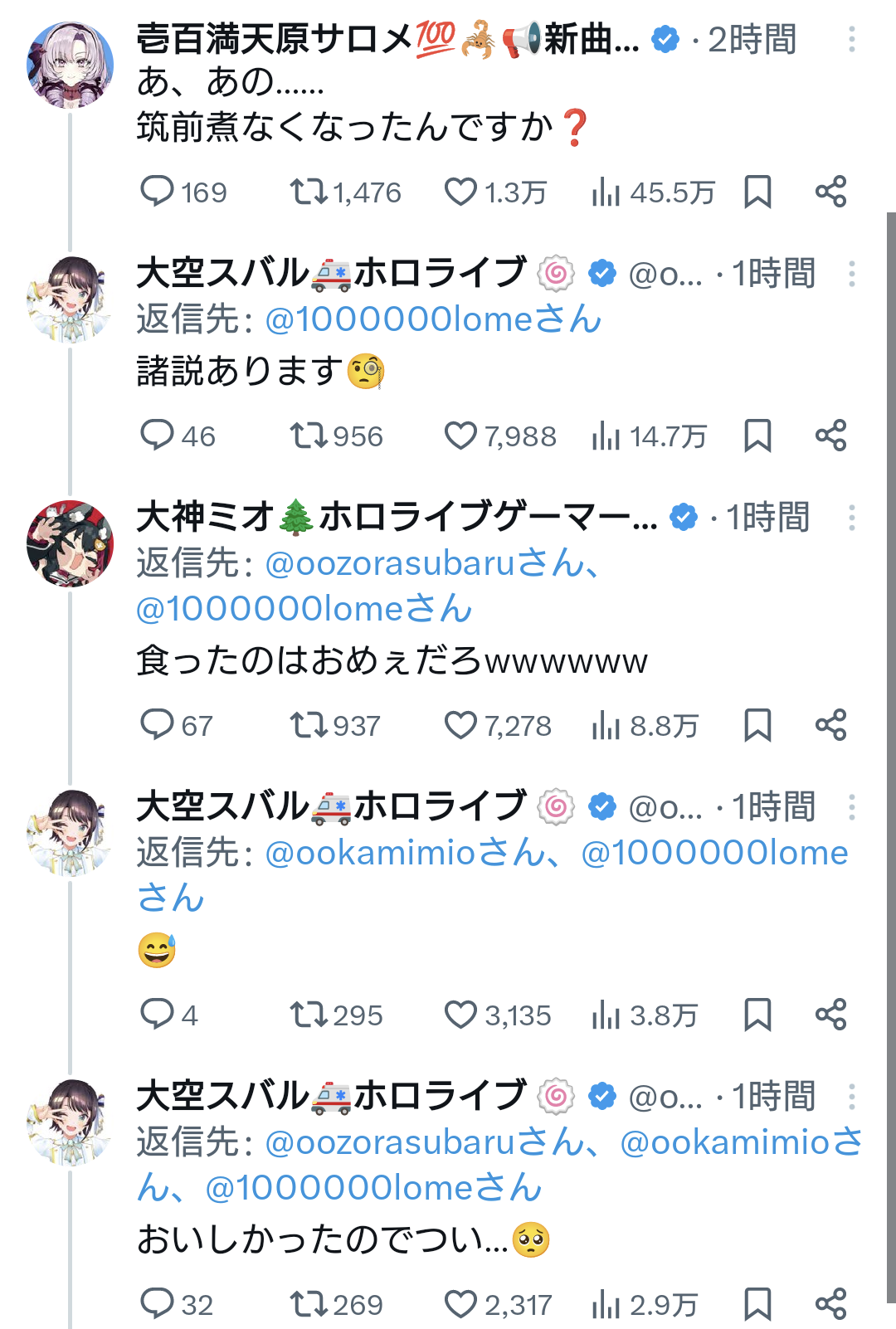Open more options for Salome's tweet

852,39
